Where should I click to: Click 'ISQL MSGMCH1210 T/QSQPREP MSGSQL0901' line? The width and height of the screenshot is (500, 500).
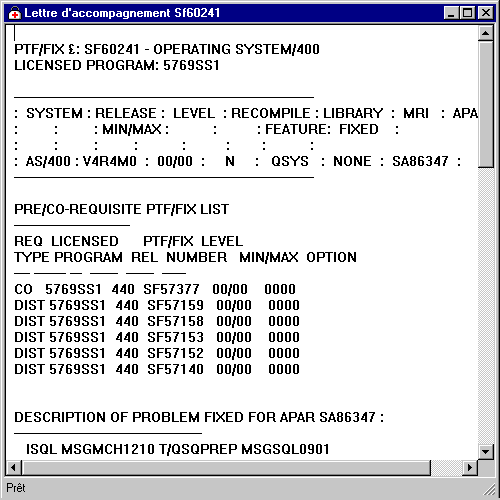[x=178, y=449]
